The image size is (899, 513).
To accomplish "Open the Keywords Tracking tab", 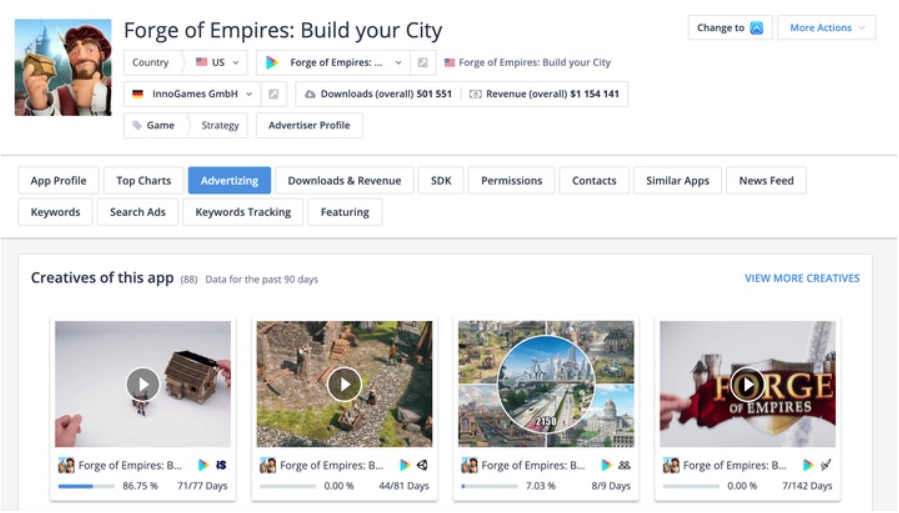I will [243, 212].
